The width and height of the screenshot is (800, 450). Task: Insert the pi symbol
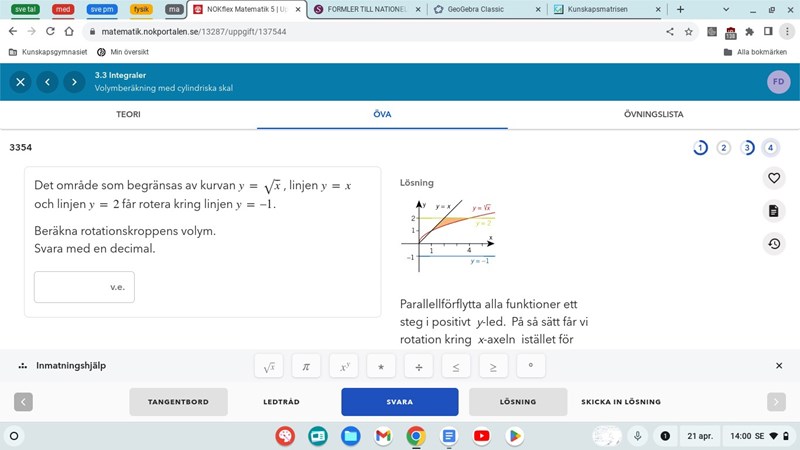pyautogui.click(x=306, y=367)
